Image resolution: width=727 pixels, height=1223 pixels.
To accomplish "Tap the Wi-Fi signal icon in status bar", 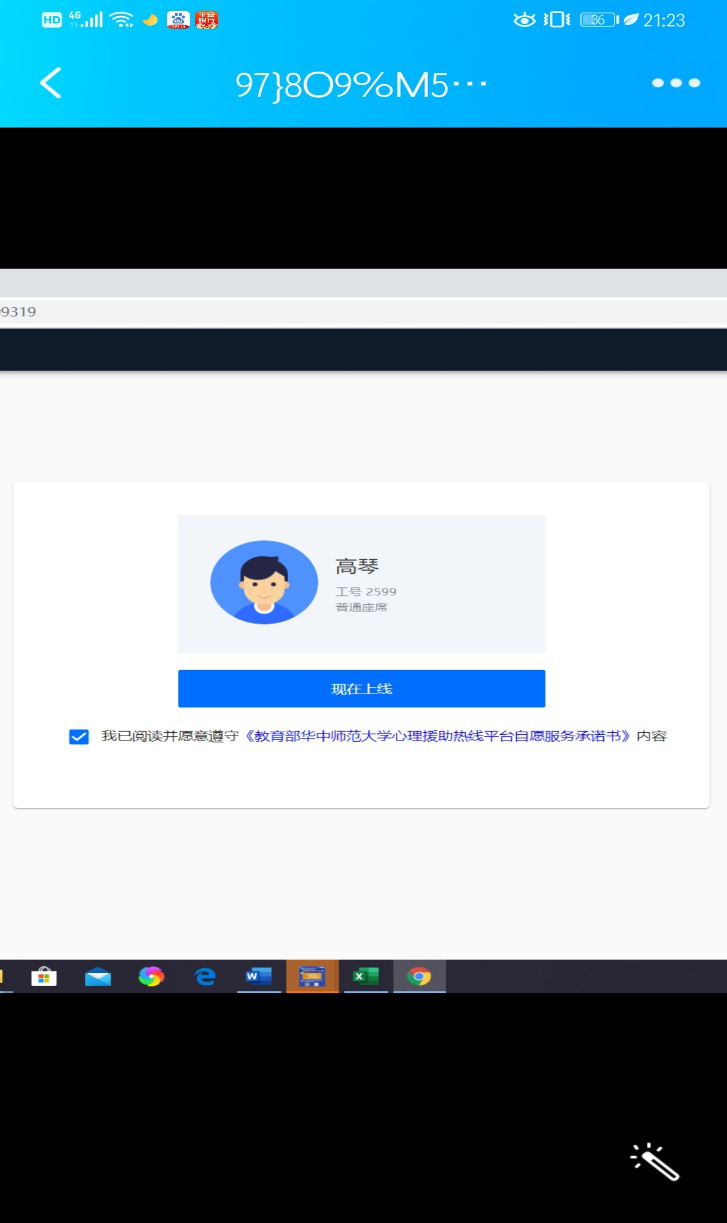I will (121, 20).
